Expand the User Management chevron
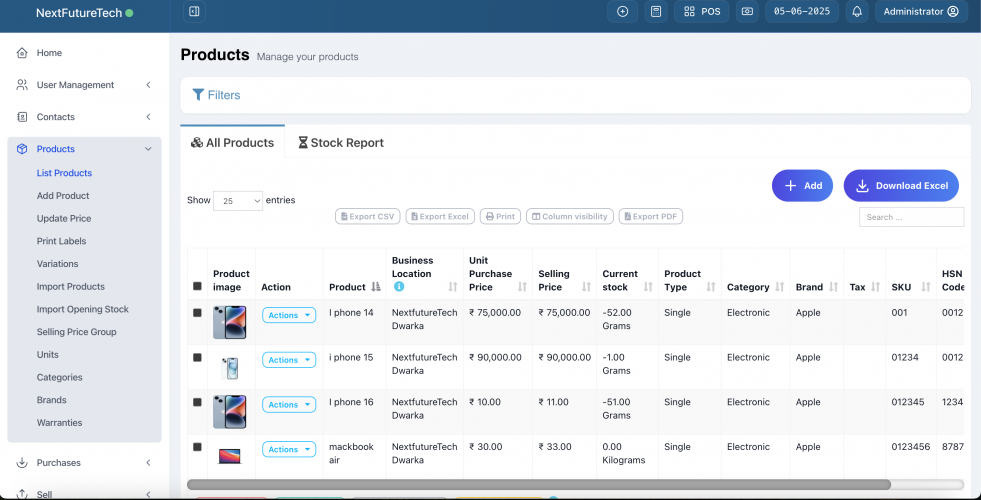 [x=148, y=84]
